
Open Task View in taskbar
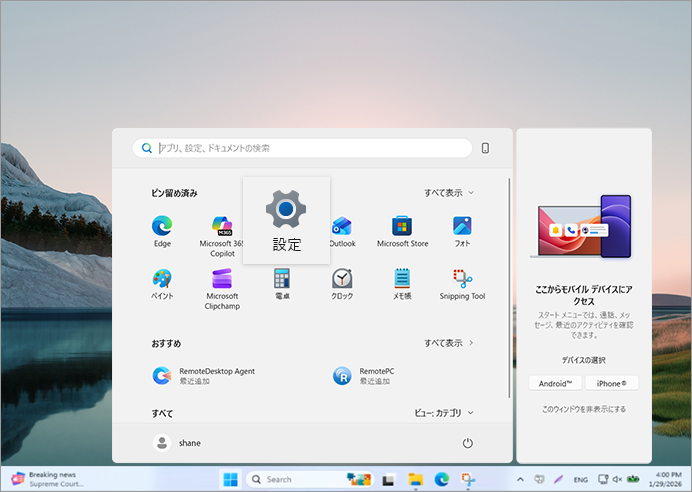point(389,479)
